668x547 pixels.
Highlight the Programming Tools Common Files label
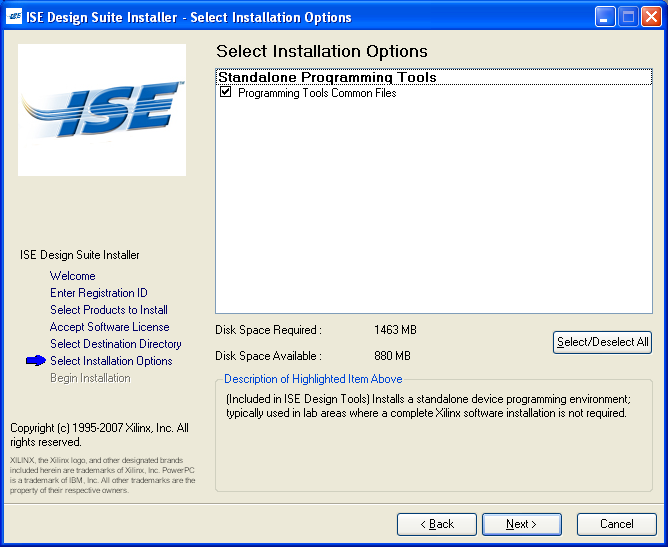coord(317,93)
